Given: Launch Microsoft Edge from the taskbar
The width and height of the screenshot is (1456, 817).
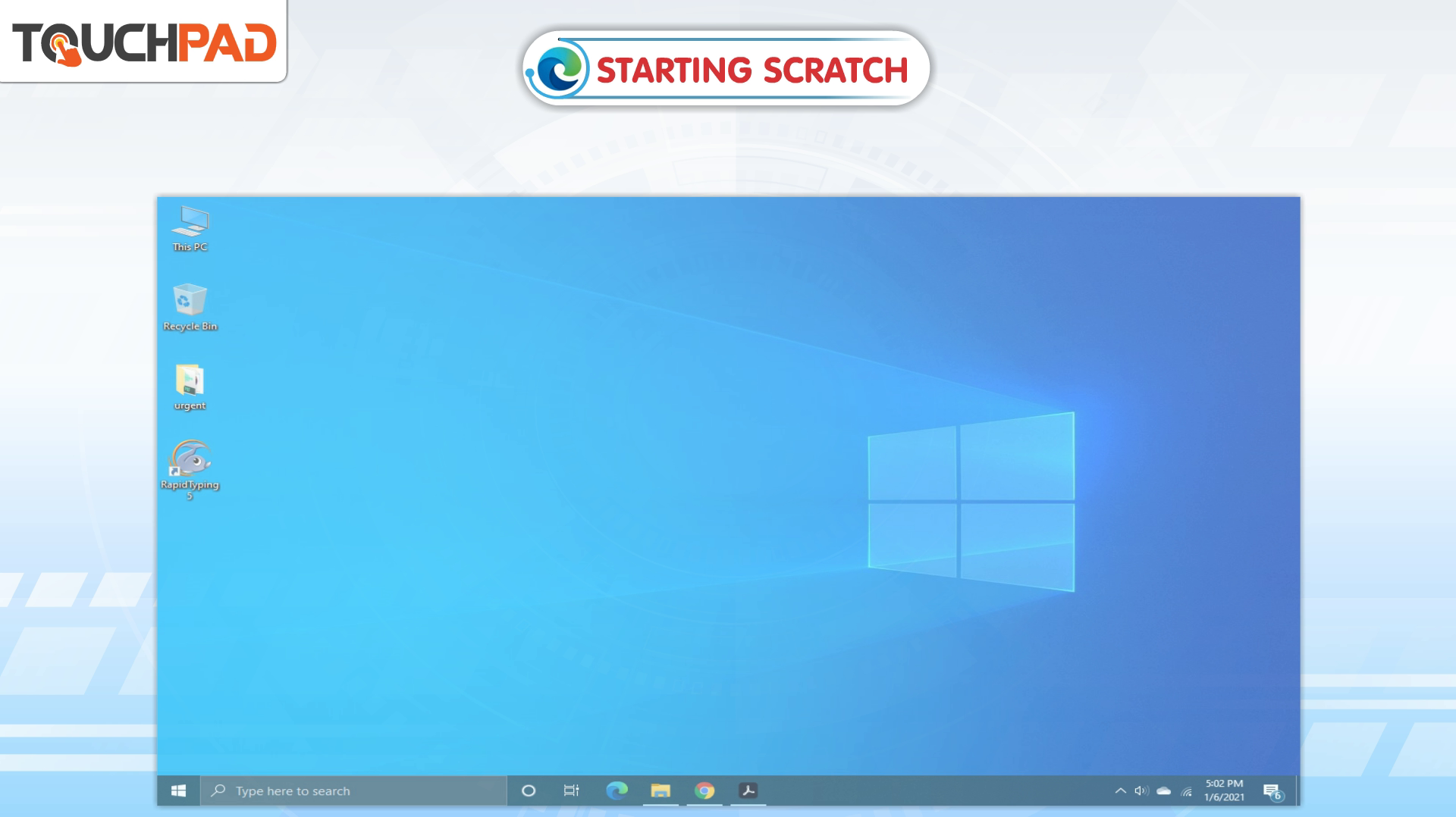Looking at the screenshot, I should click(617, 790).
